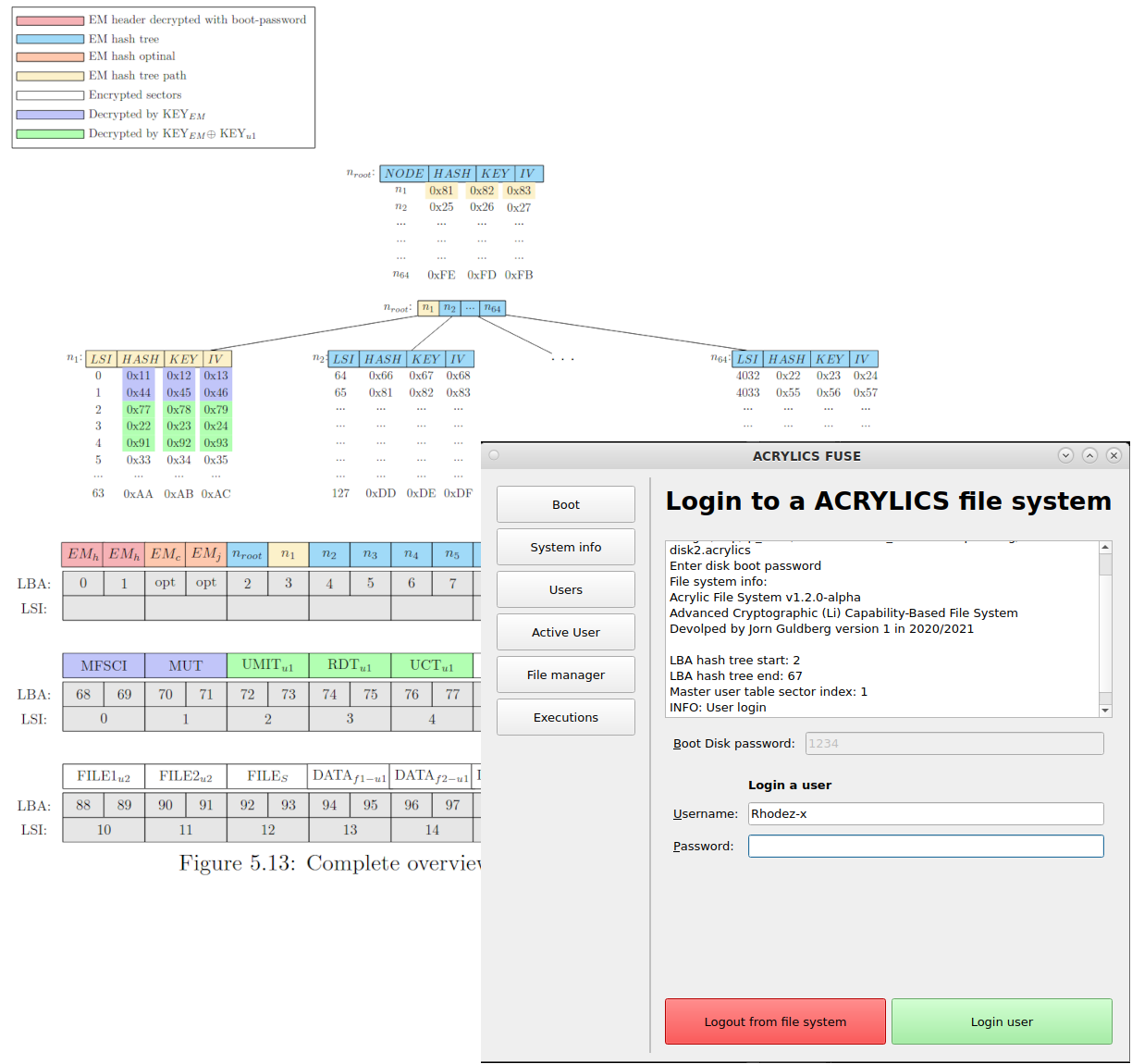This screenshot has width=1132, height=1064.
Task: Go to the Users page
Action: (x=566, y=589)
